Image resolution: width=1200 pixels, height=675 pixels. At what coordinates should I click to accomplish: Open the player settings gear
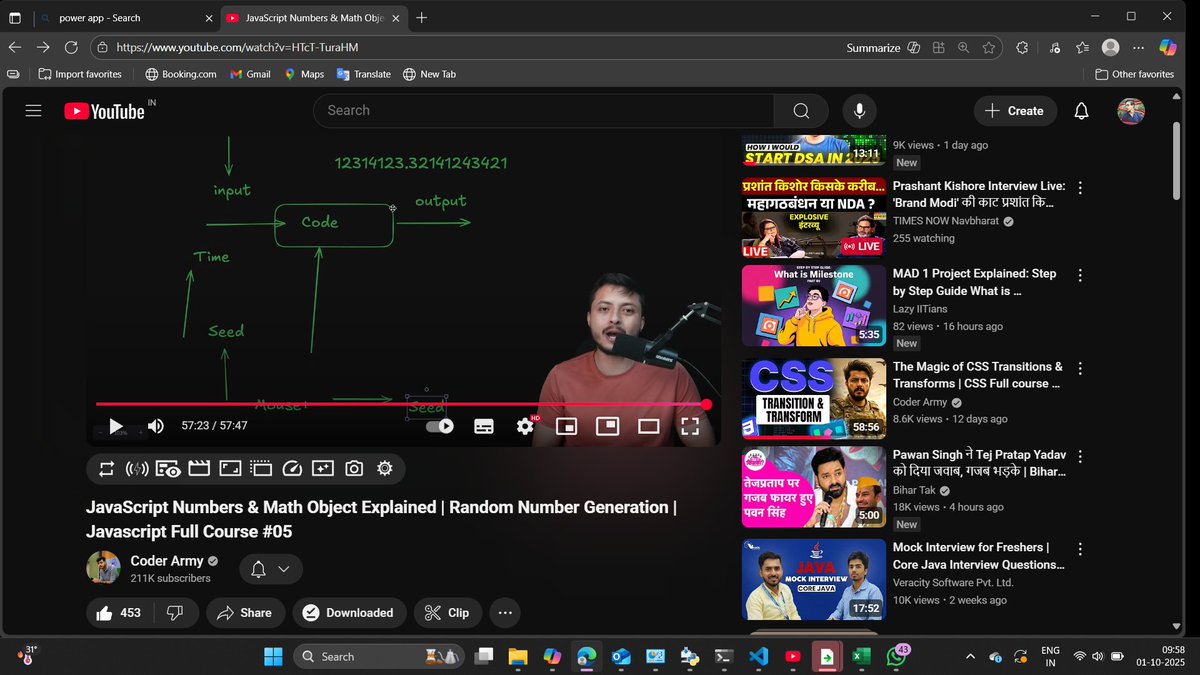click(525, 426)
